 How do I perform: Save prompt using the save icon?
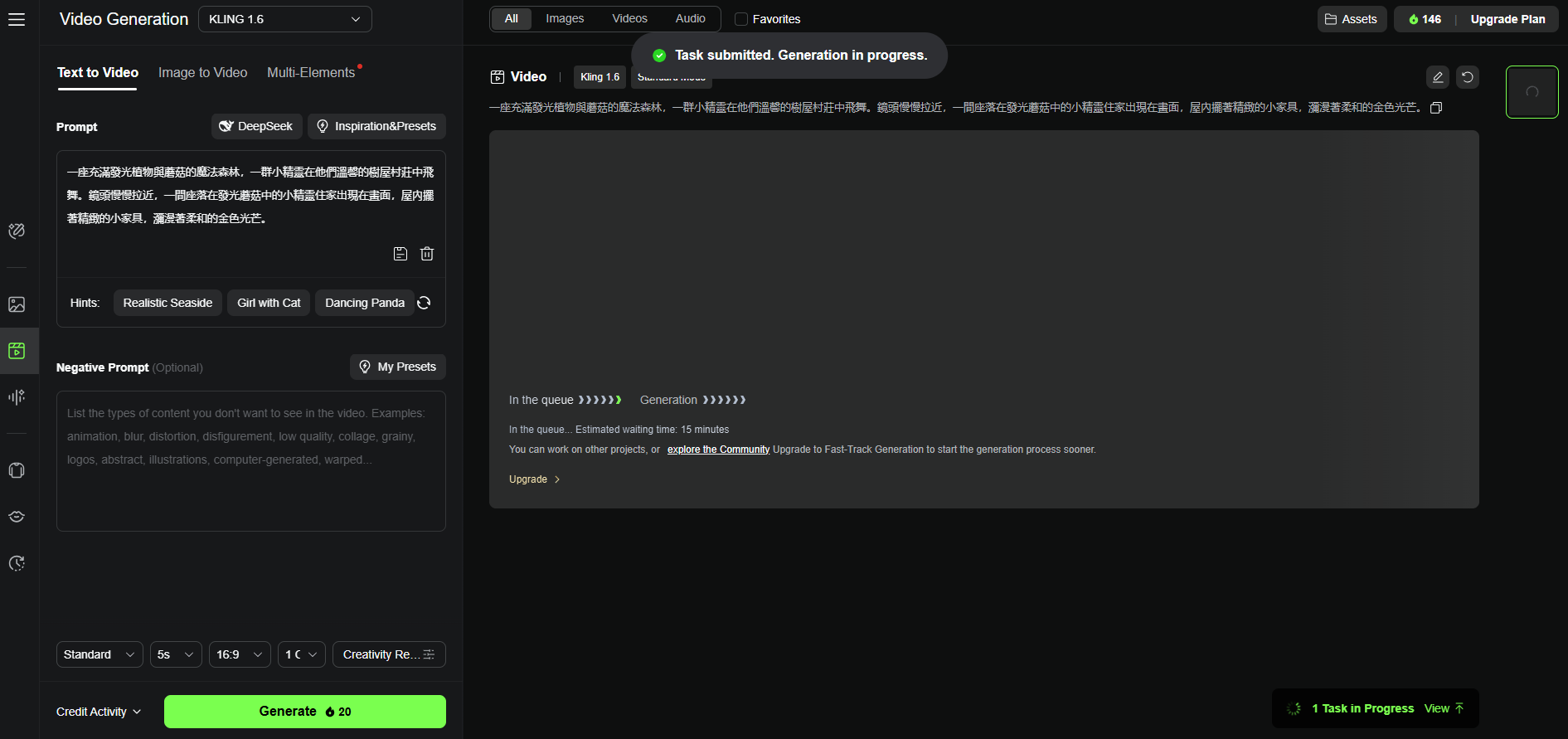[400, 254]
